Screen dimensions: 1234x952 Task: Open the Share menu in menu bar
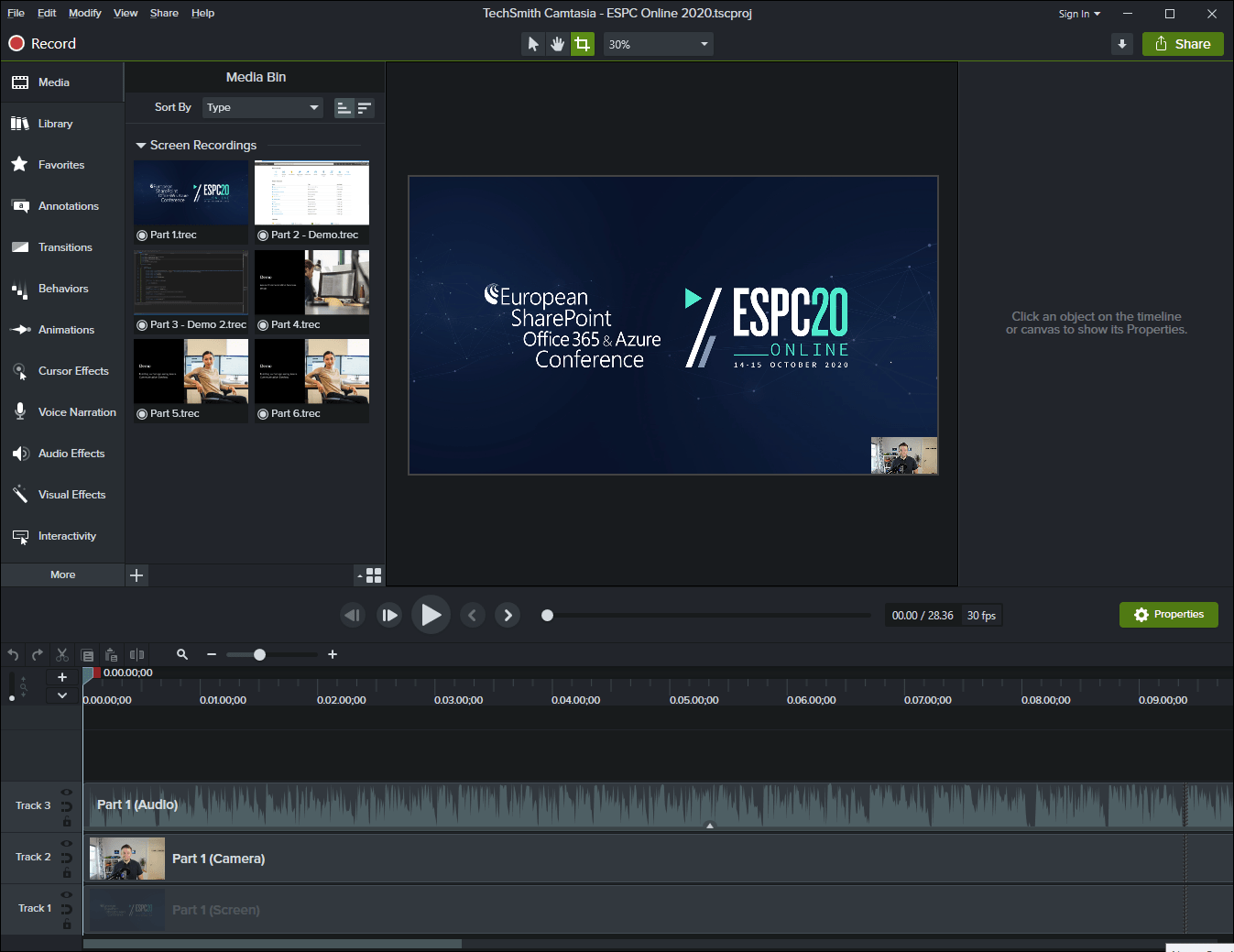click(164, 13)
